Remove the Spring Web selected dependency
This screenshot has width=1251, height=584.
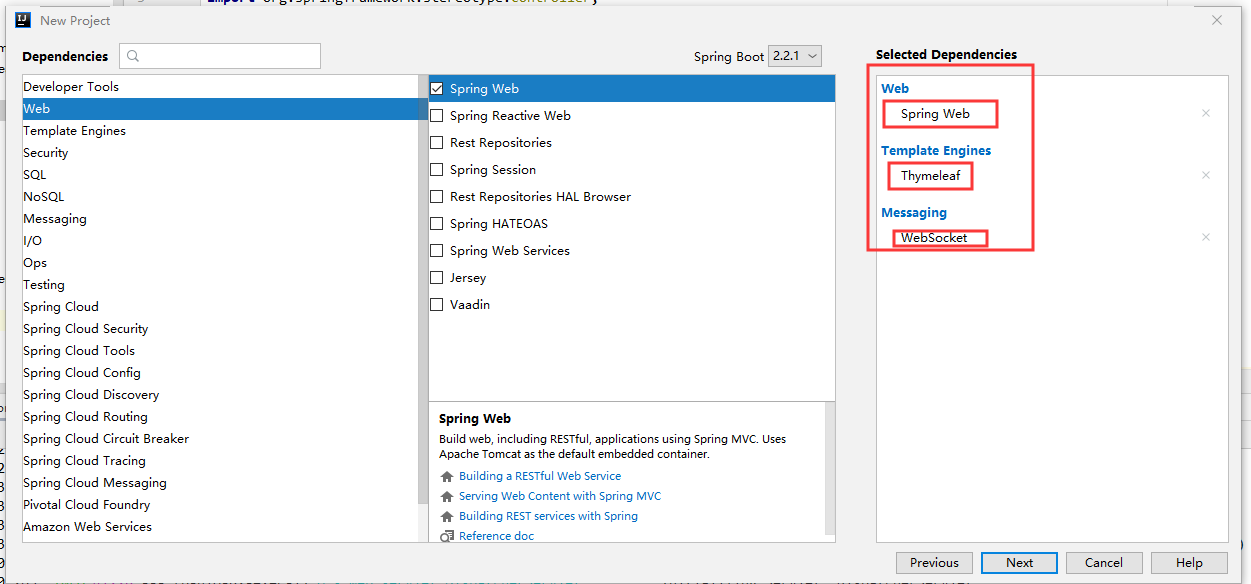[x=1205, y=113]
